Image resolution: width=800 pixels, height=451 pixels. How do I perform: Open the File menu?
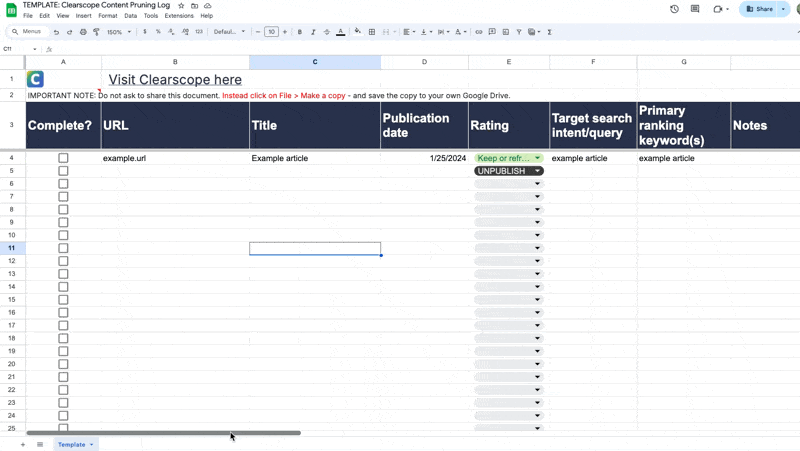click(28, 16)
